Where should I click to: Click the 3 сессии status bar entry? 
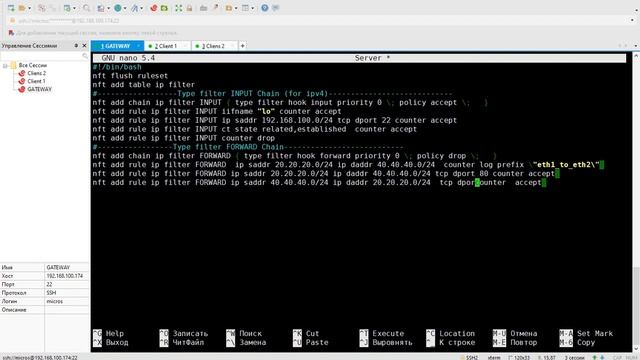point(574,358)
